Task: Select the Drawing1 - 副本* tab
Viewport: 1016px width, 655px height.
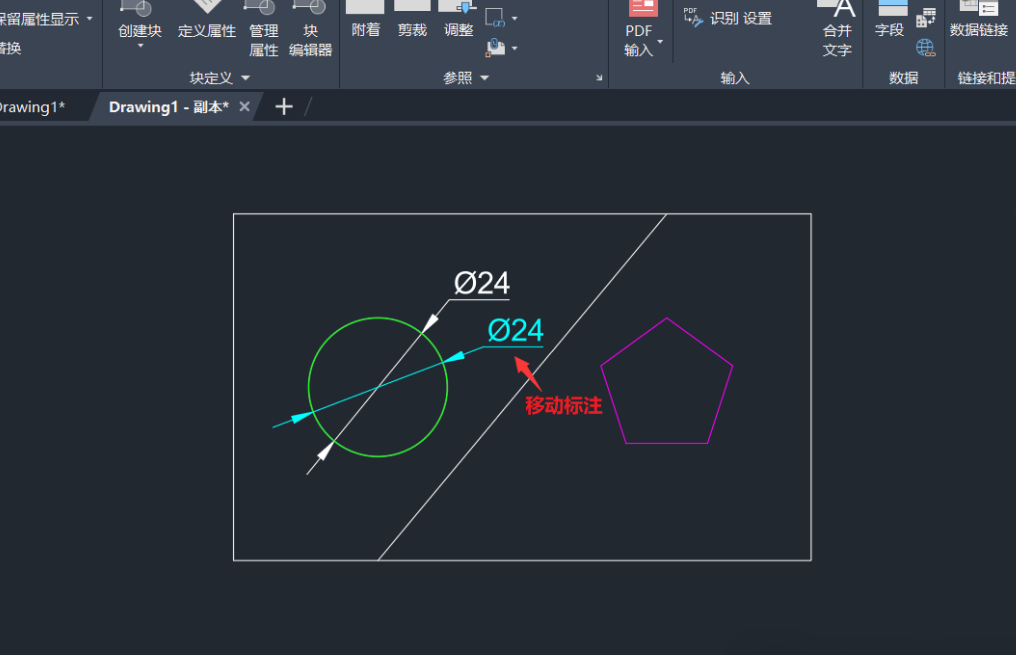Action: (168, 107)
